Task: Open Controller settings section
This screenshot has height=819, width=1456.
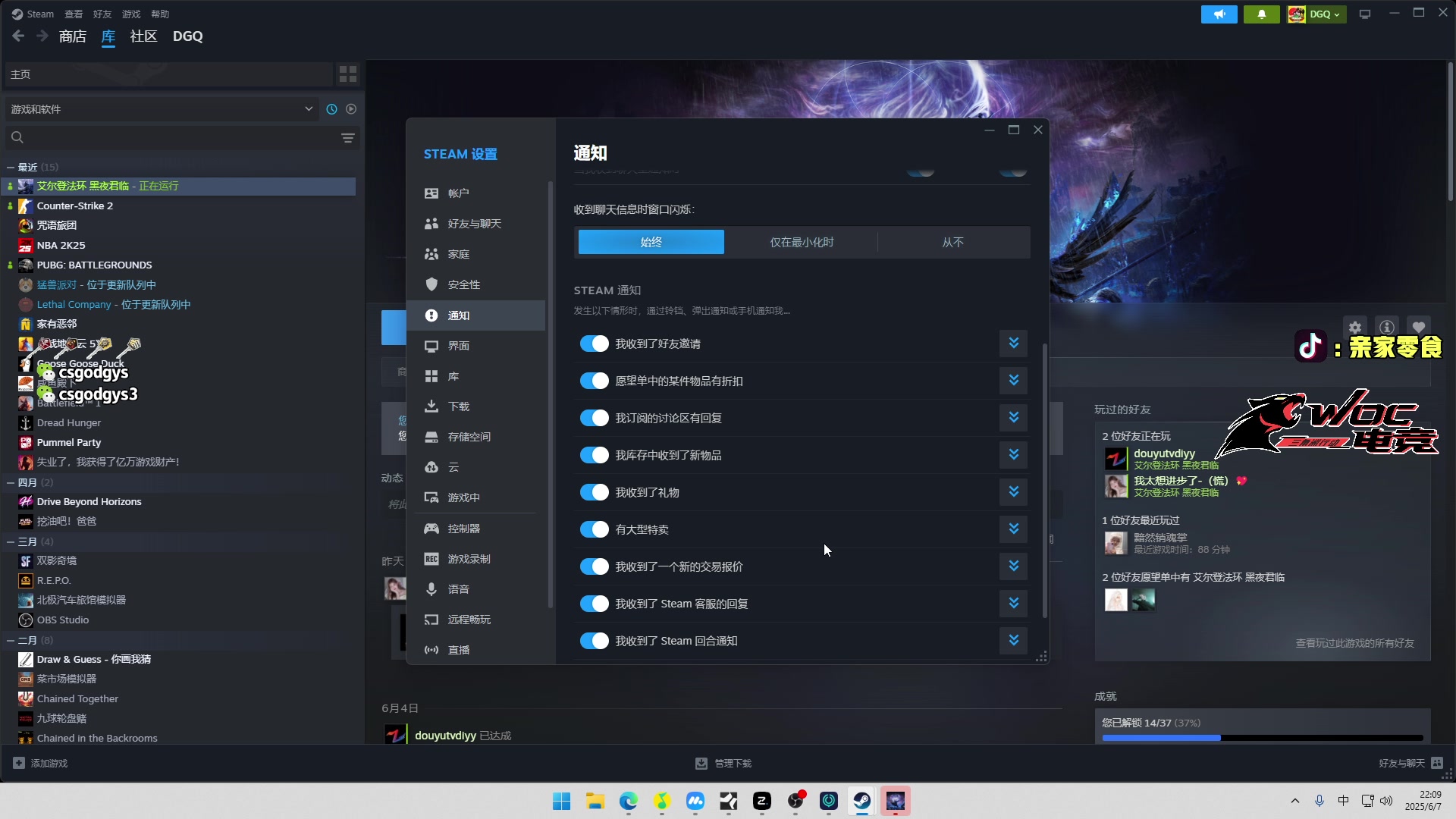Action: pos(475,529)
